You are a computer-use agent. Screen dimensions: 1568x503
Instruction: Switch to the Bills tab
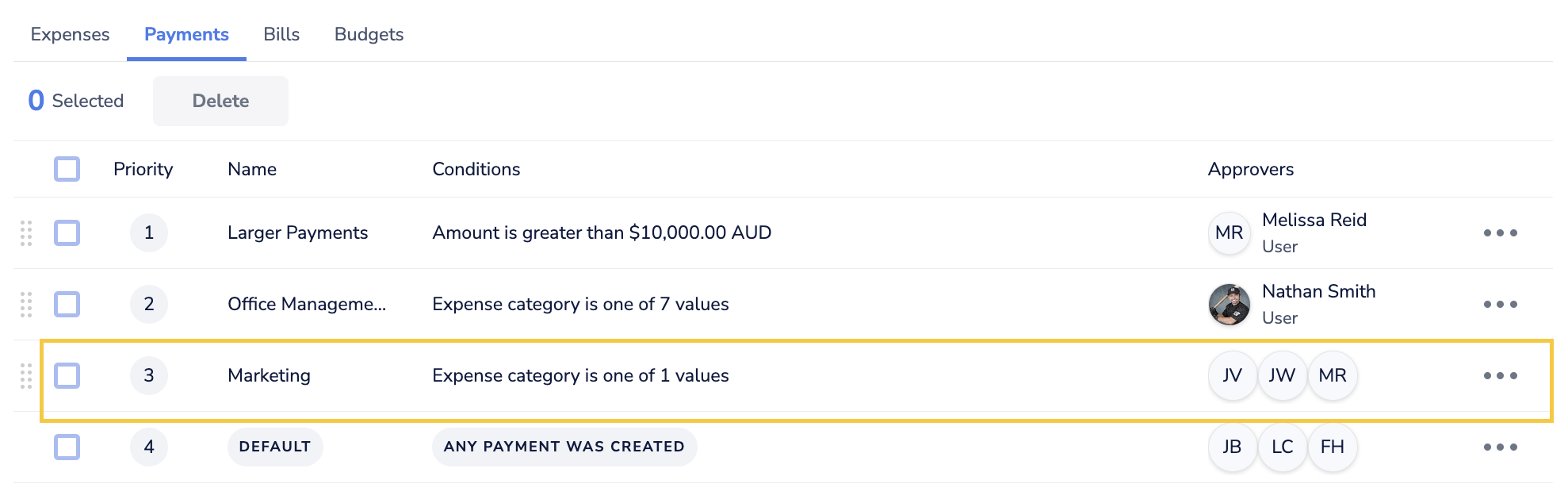pyautogui.click(x=281, y=34)
